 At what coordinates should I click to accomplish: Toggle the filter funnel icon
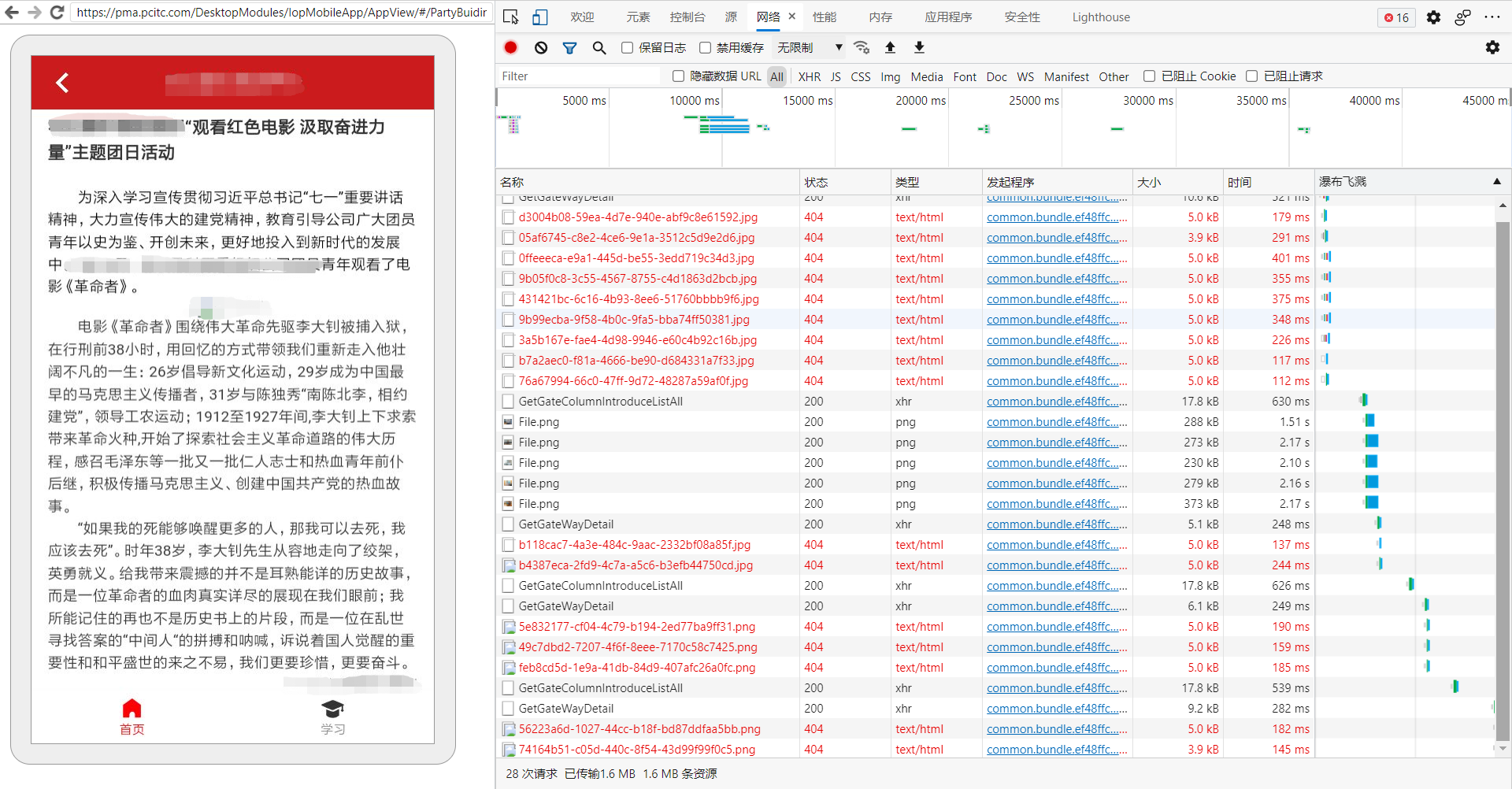coord(569,47)
